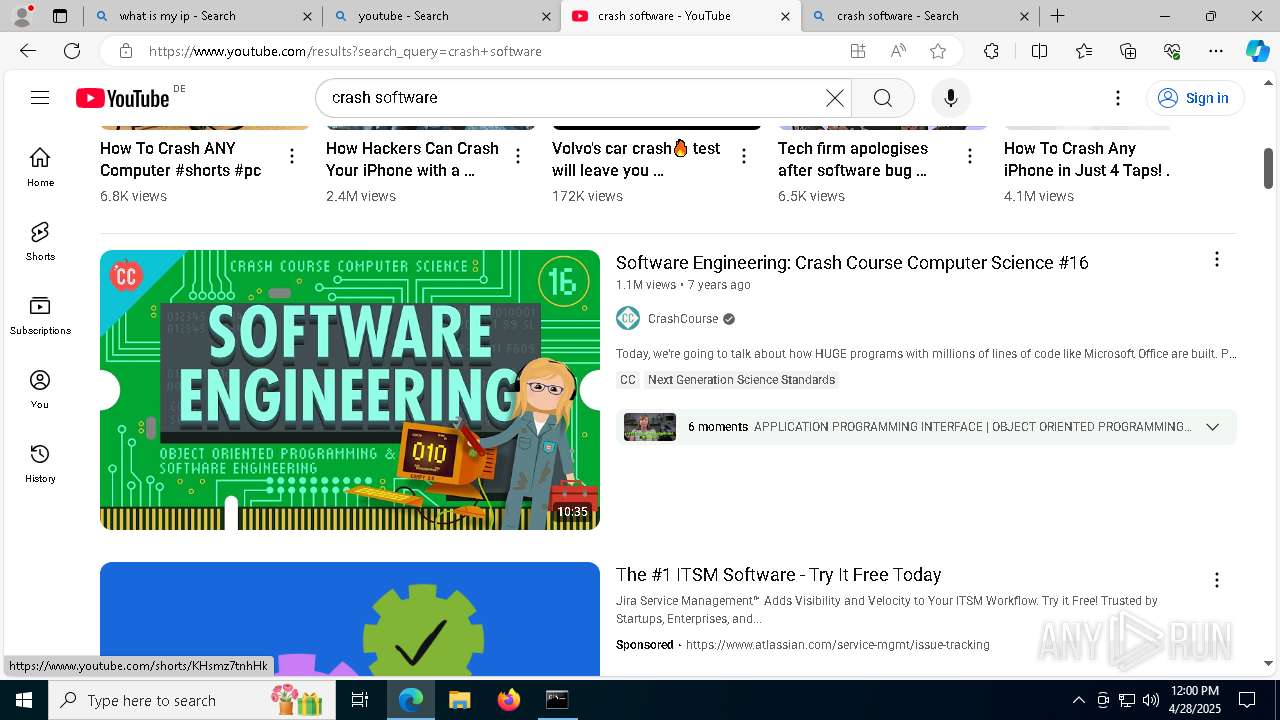Open CrashCourse channel name link

point(683,319)
